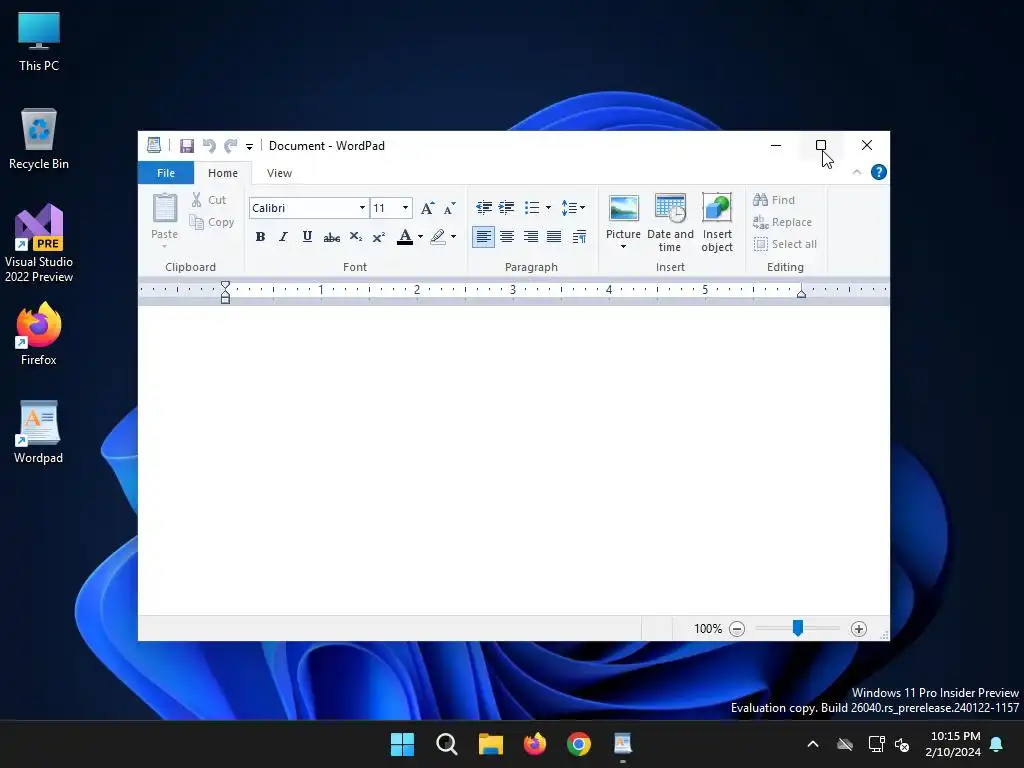Open the File menu

[x=166, y=173]
